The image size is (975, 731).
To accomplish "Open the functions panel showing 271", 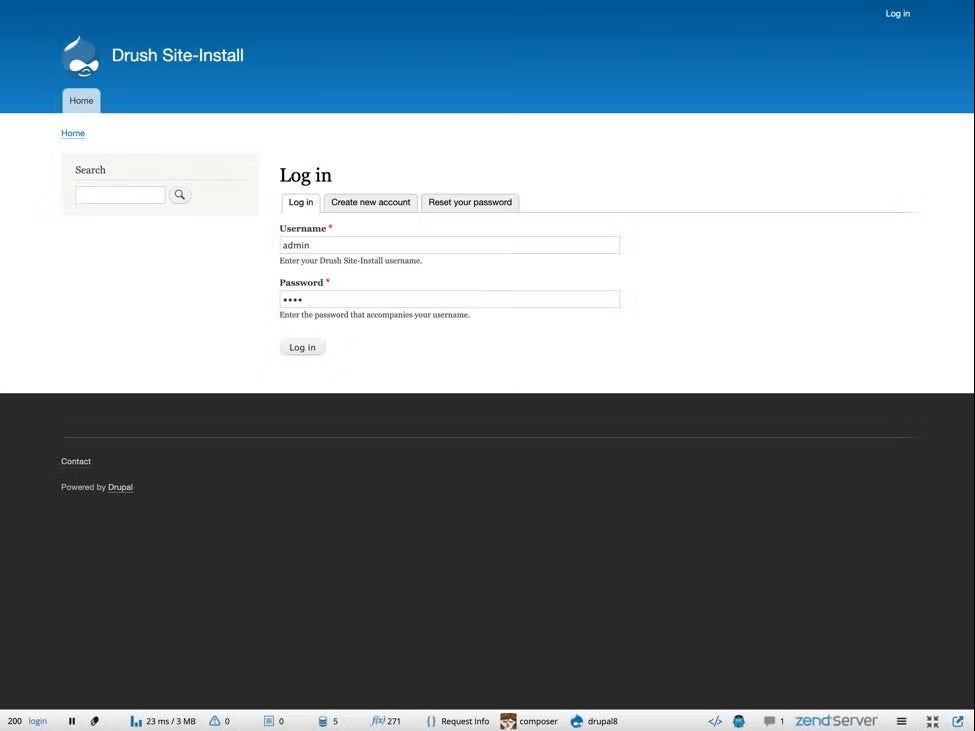I will (386, 721).
